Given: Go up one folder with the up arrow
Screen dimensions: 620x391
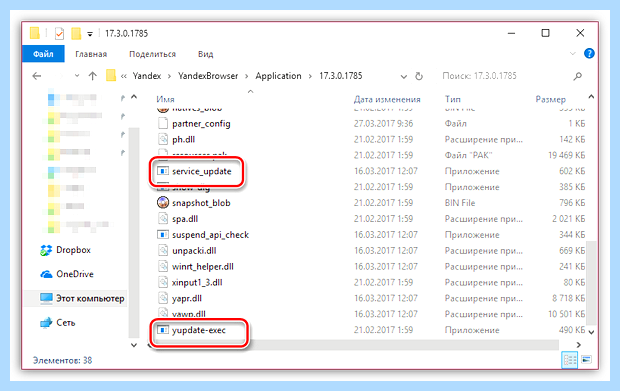Looking at the screenshot, I should click(93, 76).
